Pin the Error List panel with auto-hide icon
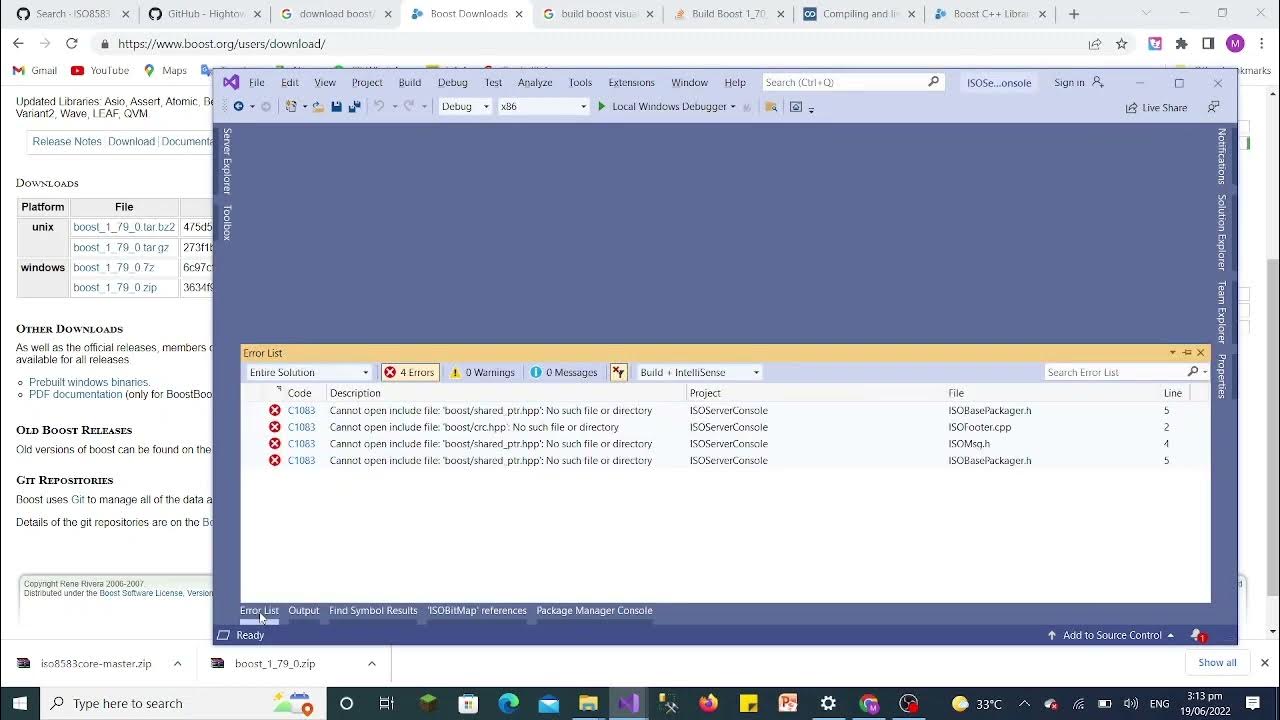 coord(1187,352)
